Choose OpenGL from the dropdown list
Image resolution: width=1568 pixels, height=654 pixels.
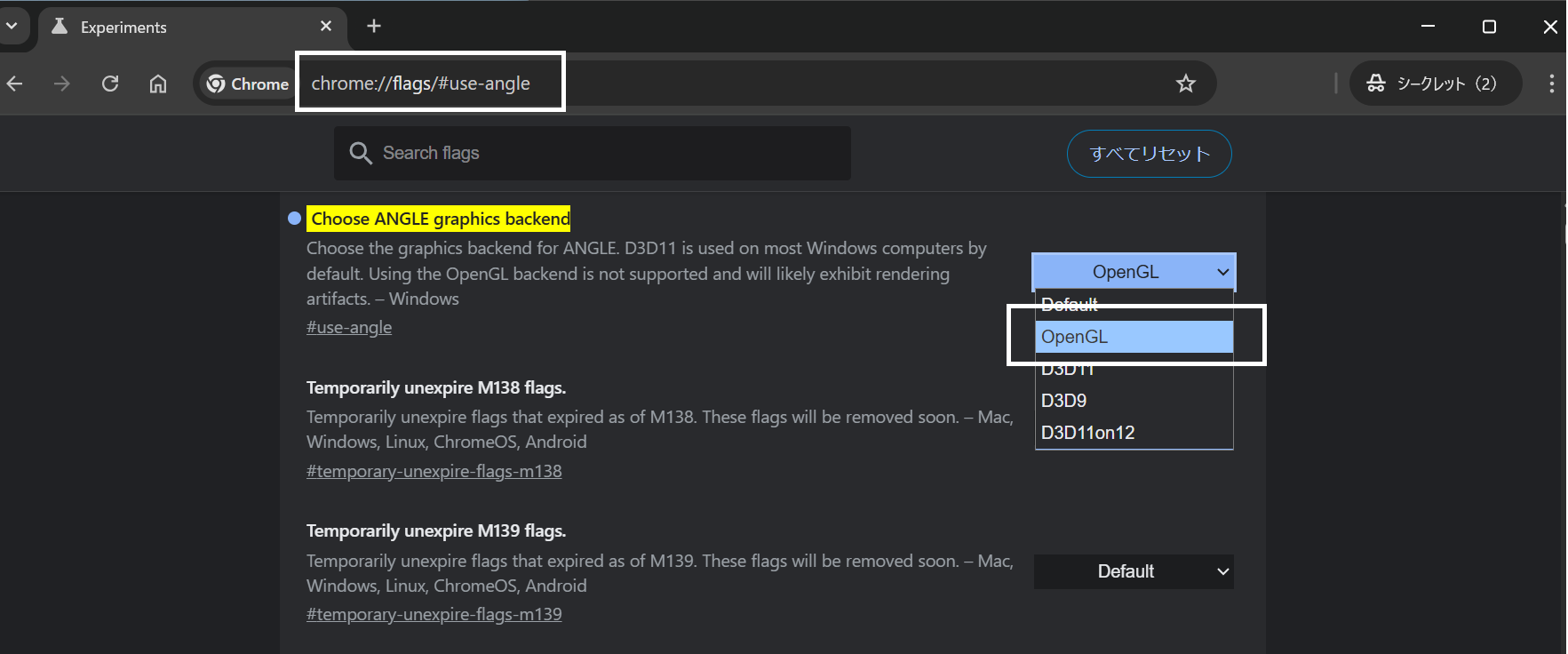(x=1133, y=337)
